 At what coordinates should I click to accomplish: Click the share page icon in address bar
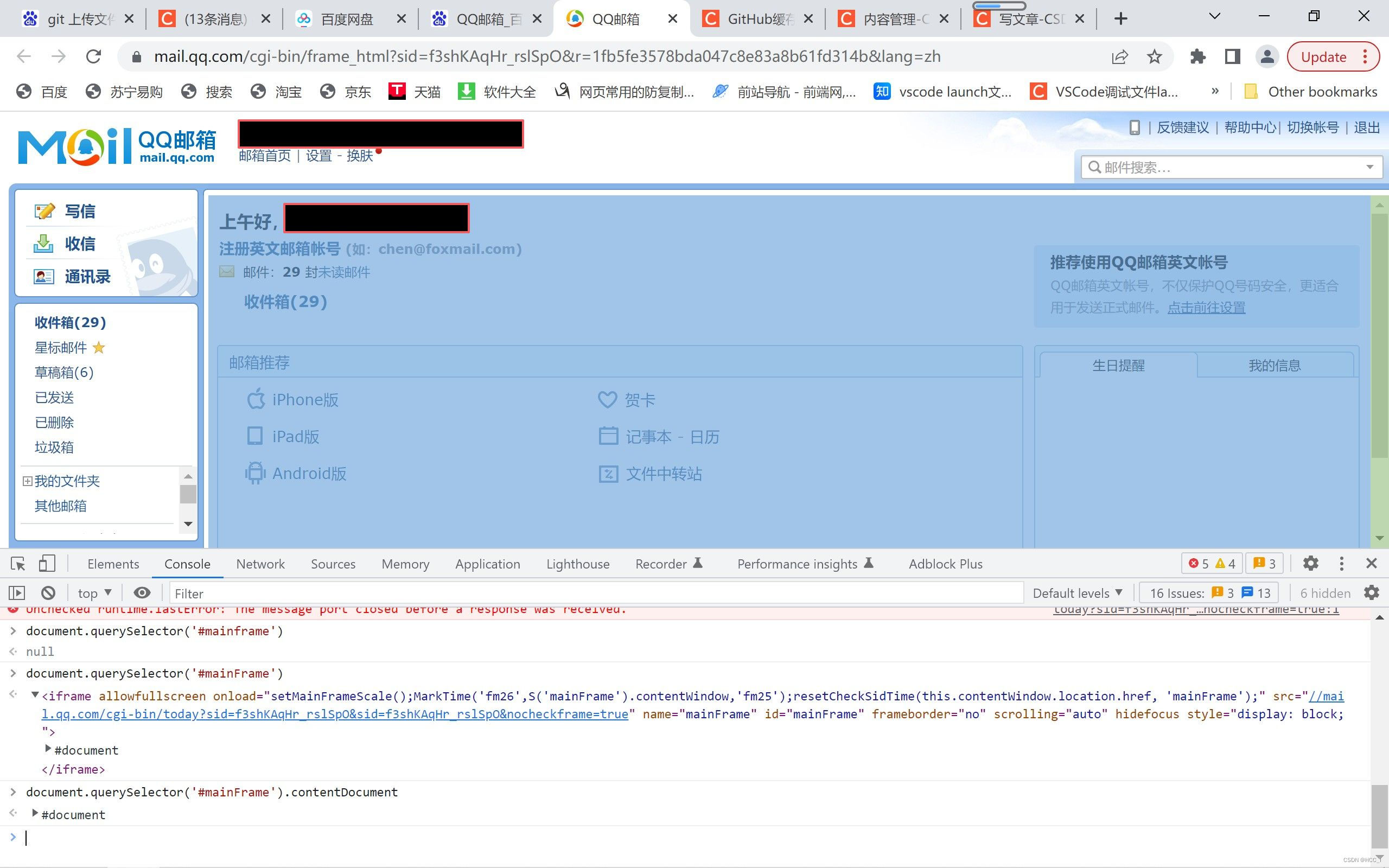1120,56
